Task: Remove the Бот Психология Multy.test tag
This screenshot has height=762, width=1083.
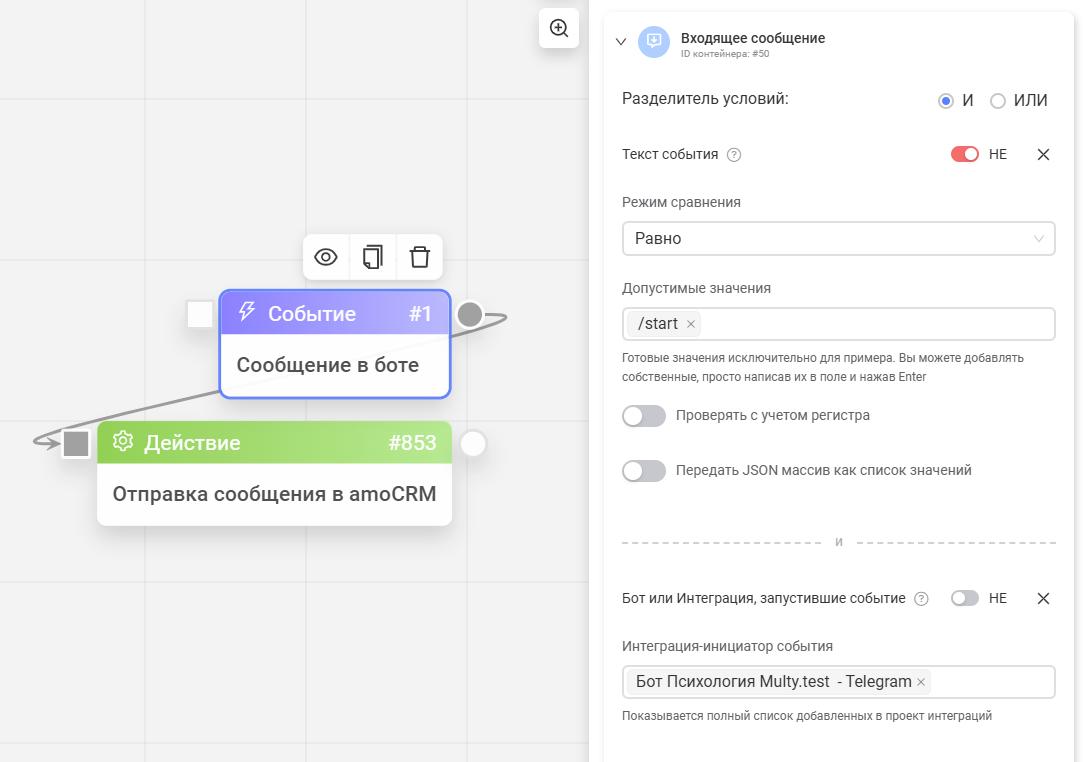Action: 921,682
